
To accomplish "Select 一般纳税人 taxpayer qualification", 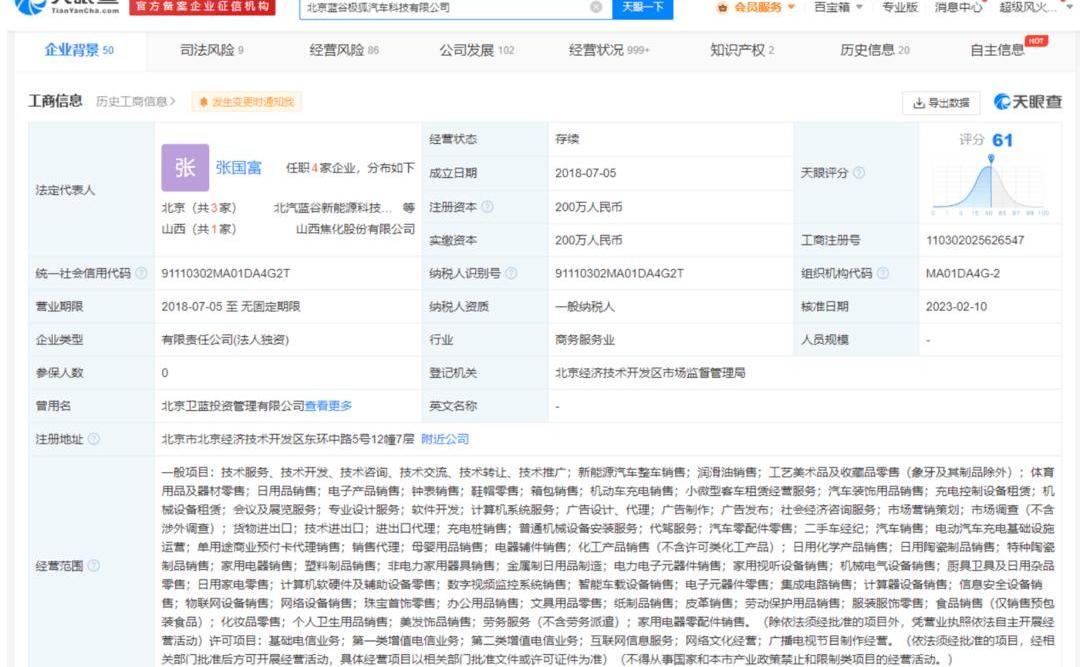I will coord(585,307).
